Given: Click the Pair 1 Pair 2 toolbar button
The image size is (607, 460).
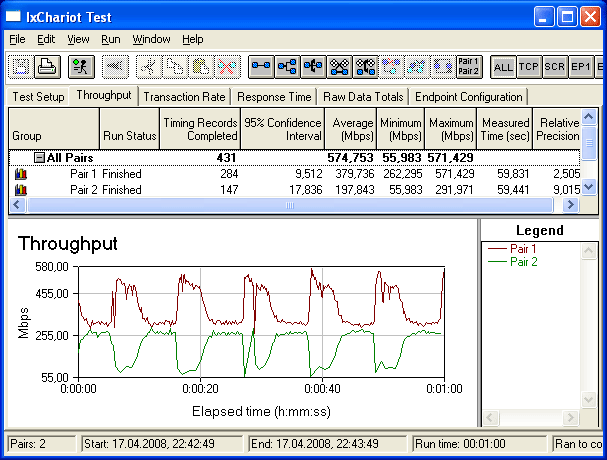Looking at the screenshot, I should point(469,67).
